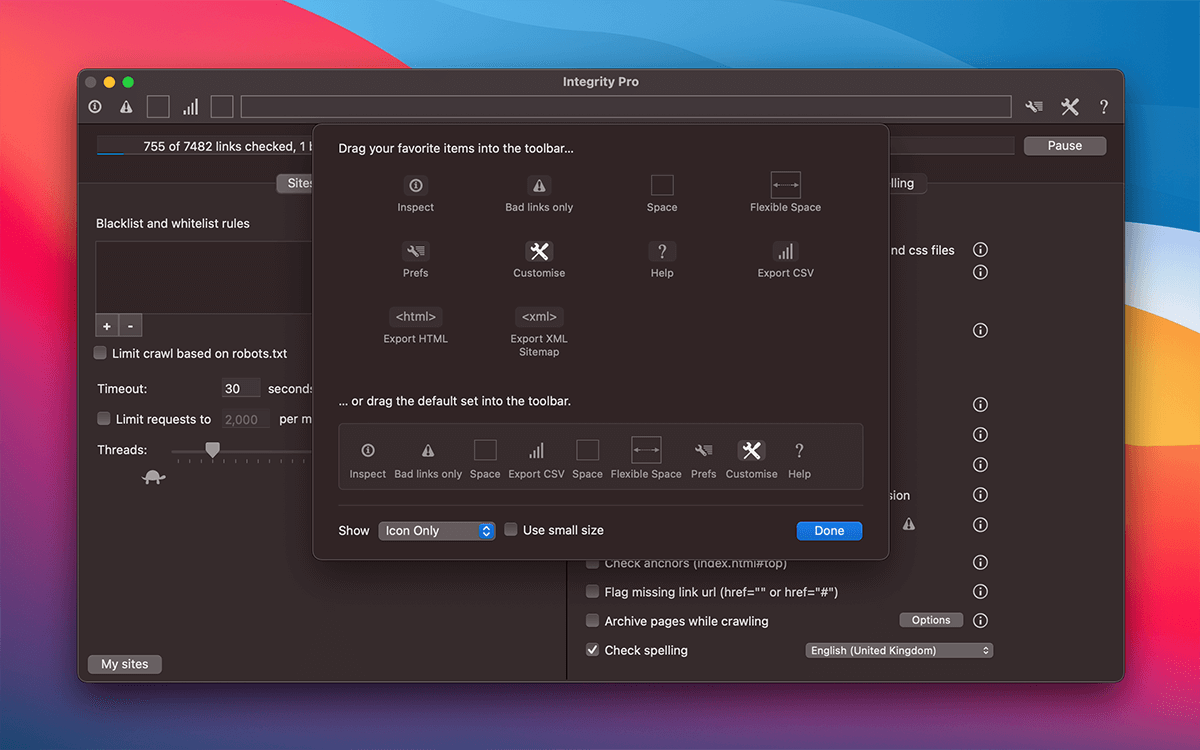Select Customise item in favorites palette
1200x750 pixels.
pyautogui.click(x=539, y=259)
